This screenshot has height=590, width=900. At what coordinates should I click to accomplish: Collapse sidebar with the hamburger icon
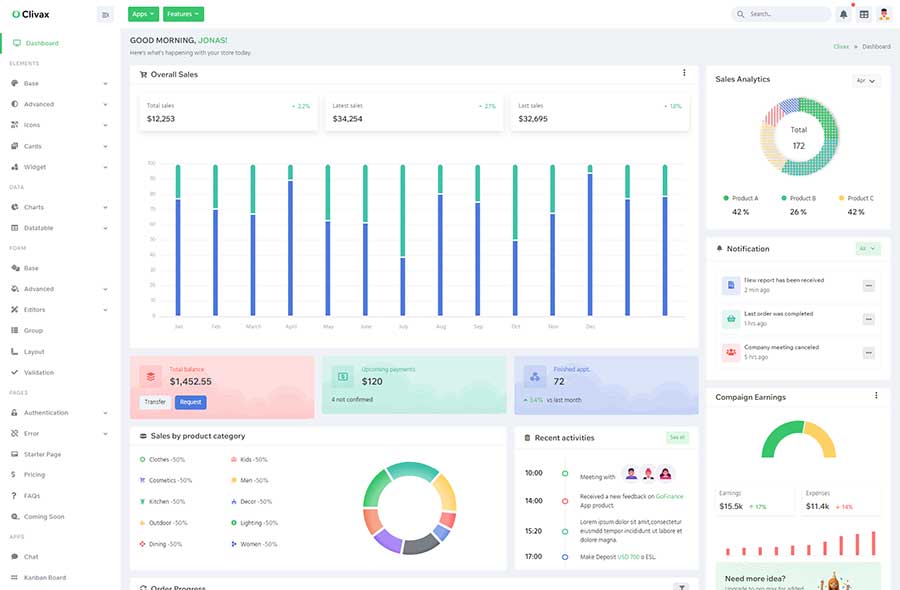click(x=105, y=15)
